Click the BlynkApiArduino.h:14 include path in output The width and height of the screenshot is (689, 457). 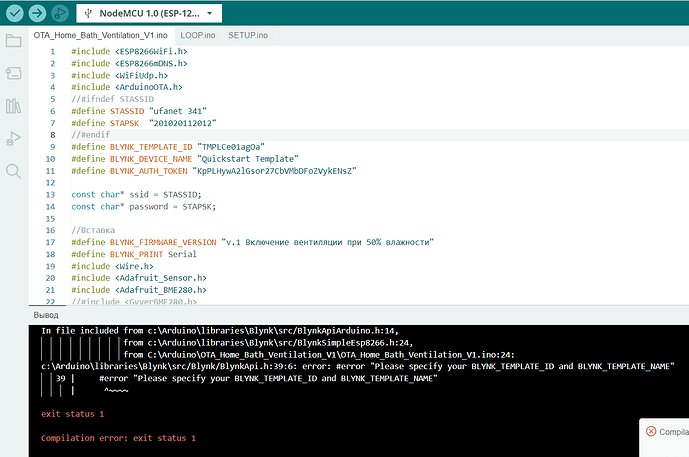273,330
